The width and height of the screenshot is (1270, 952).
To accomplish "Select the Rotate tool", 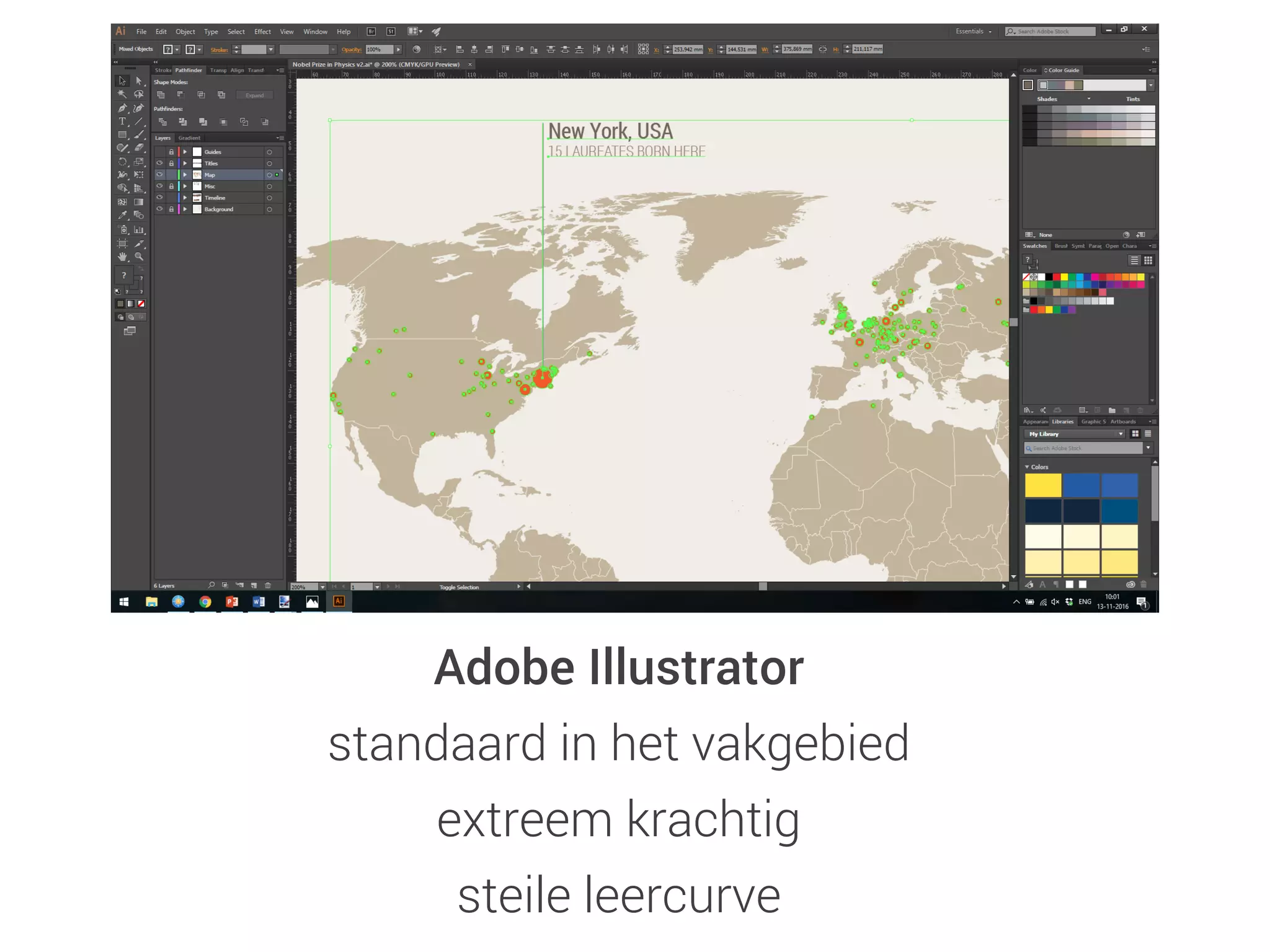I will (x=122, y=162).
